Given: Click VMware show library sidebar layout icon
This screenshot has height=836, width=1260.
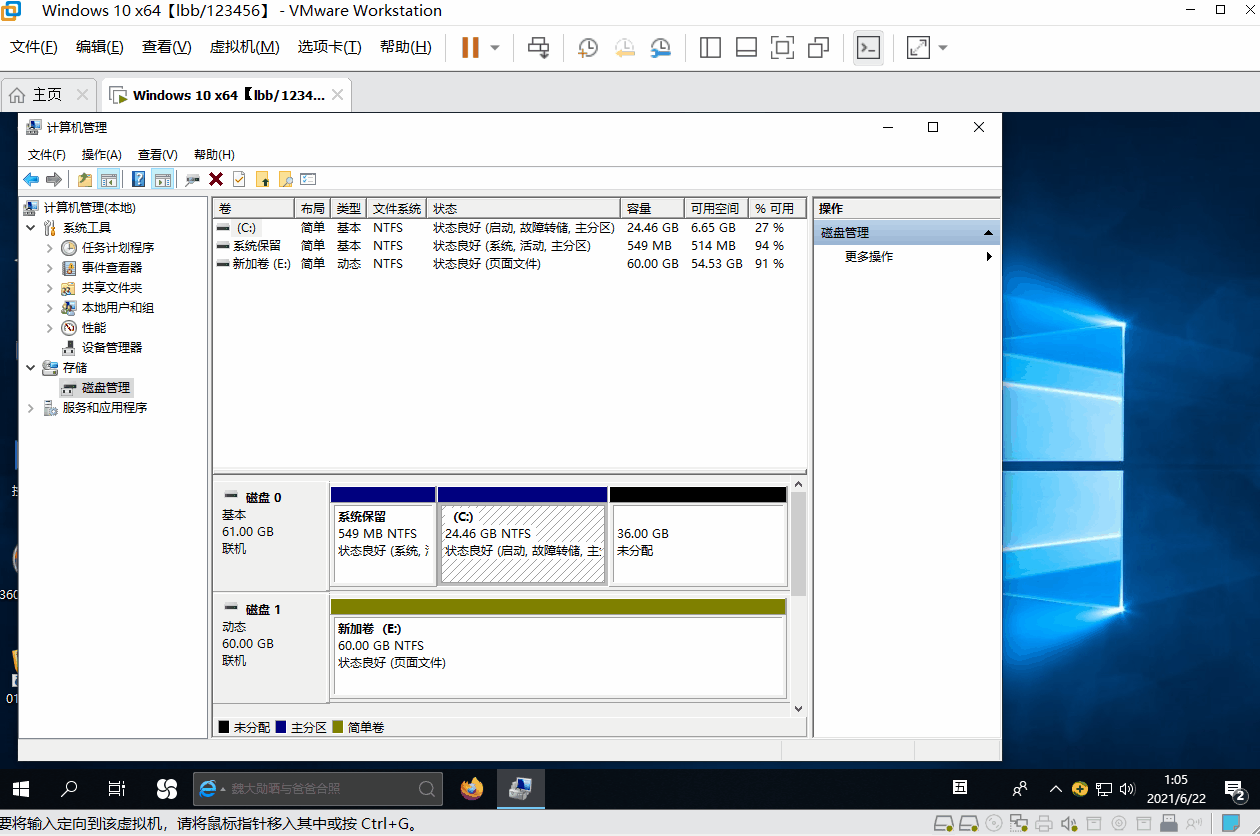Looking at the screenshot, I should pyautogui.click(x=710, y=47).
